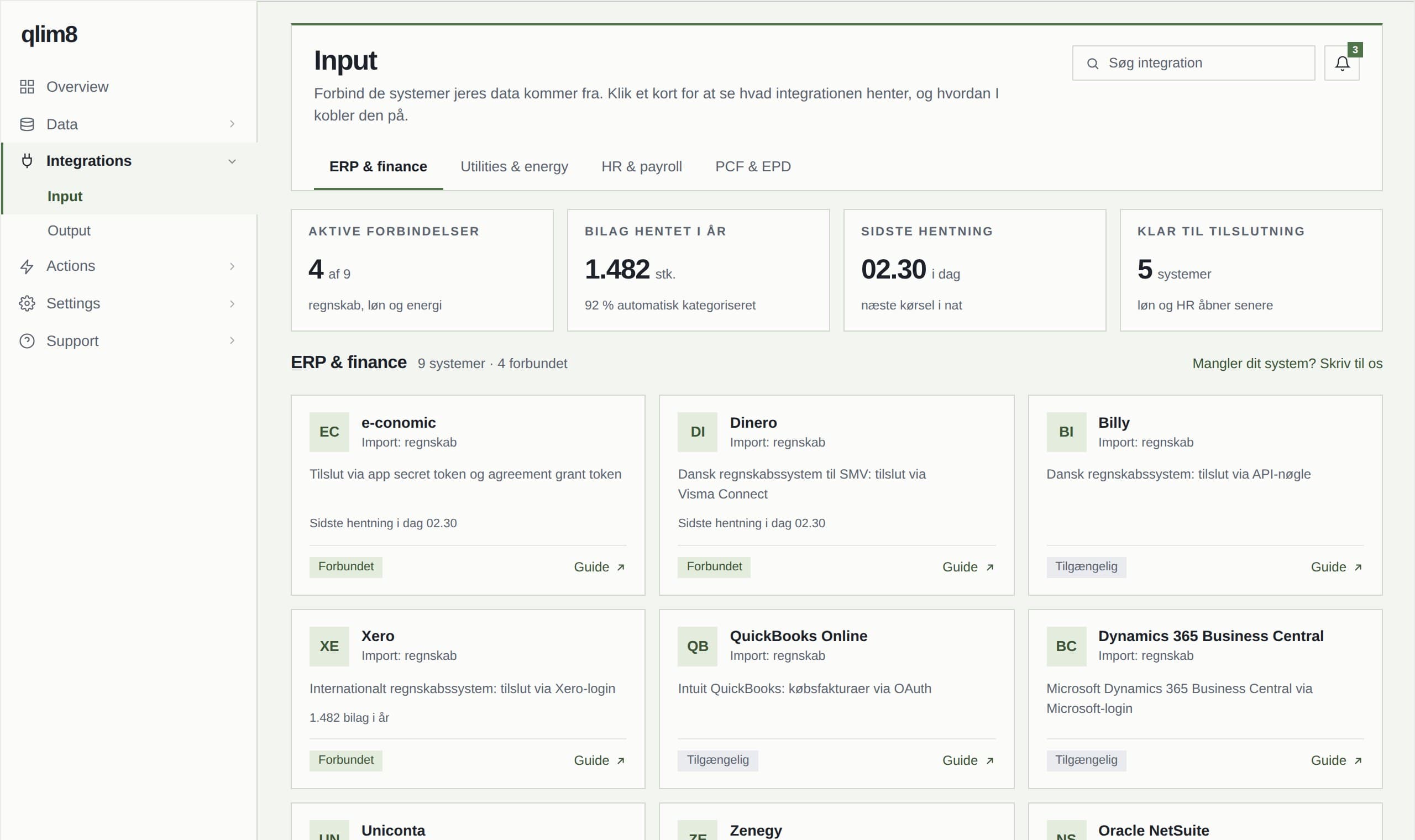Open the 'Sidste hentning' stat card
Image resolution: width=1415 pixels, height=840 pixels.
[974, 270]
